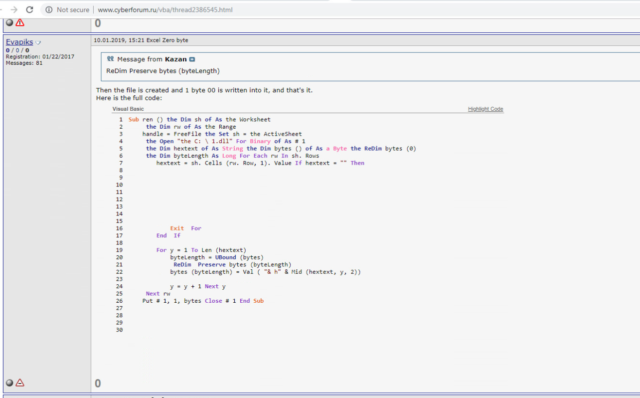The height and width of the screenshot is (398, 640).
Task: Click the Highlight Code link
Action: 485,109
